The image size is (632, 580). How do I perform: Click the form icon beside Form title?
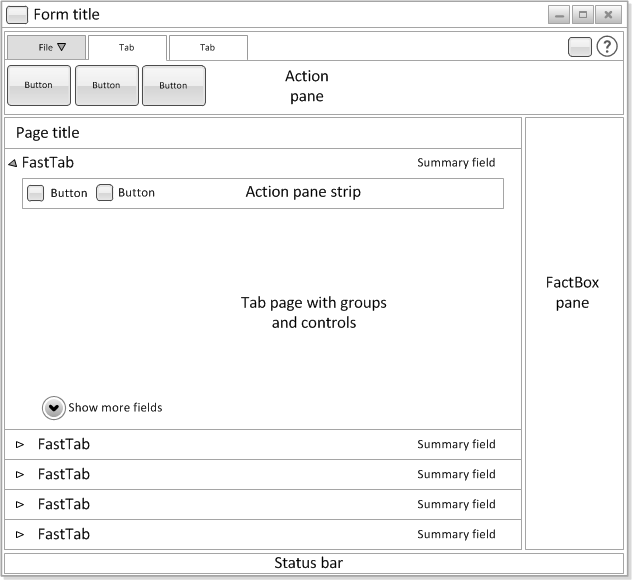coord(17,15)
